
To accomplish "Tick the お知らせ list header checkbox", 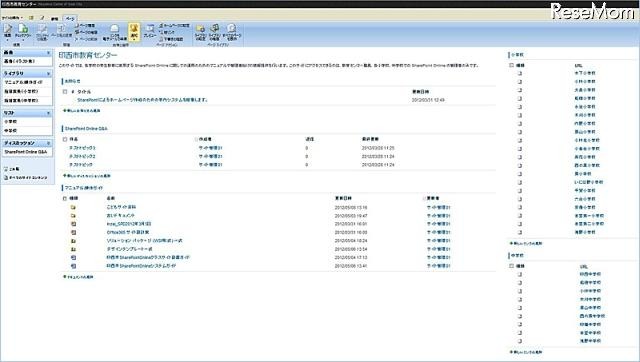I will point(65,92).
